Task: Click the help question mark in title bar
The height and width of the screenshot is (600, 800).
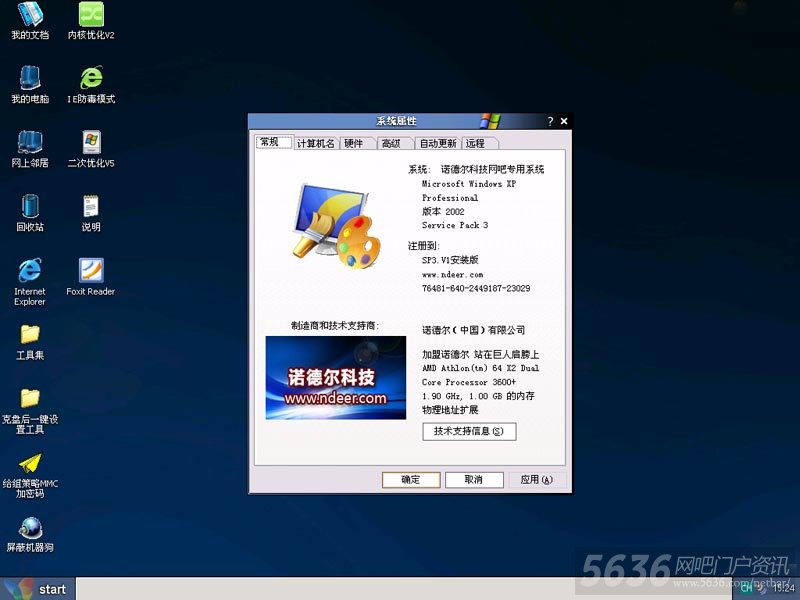Action: [x=550, y=121]
